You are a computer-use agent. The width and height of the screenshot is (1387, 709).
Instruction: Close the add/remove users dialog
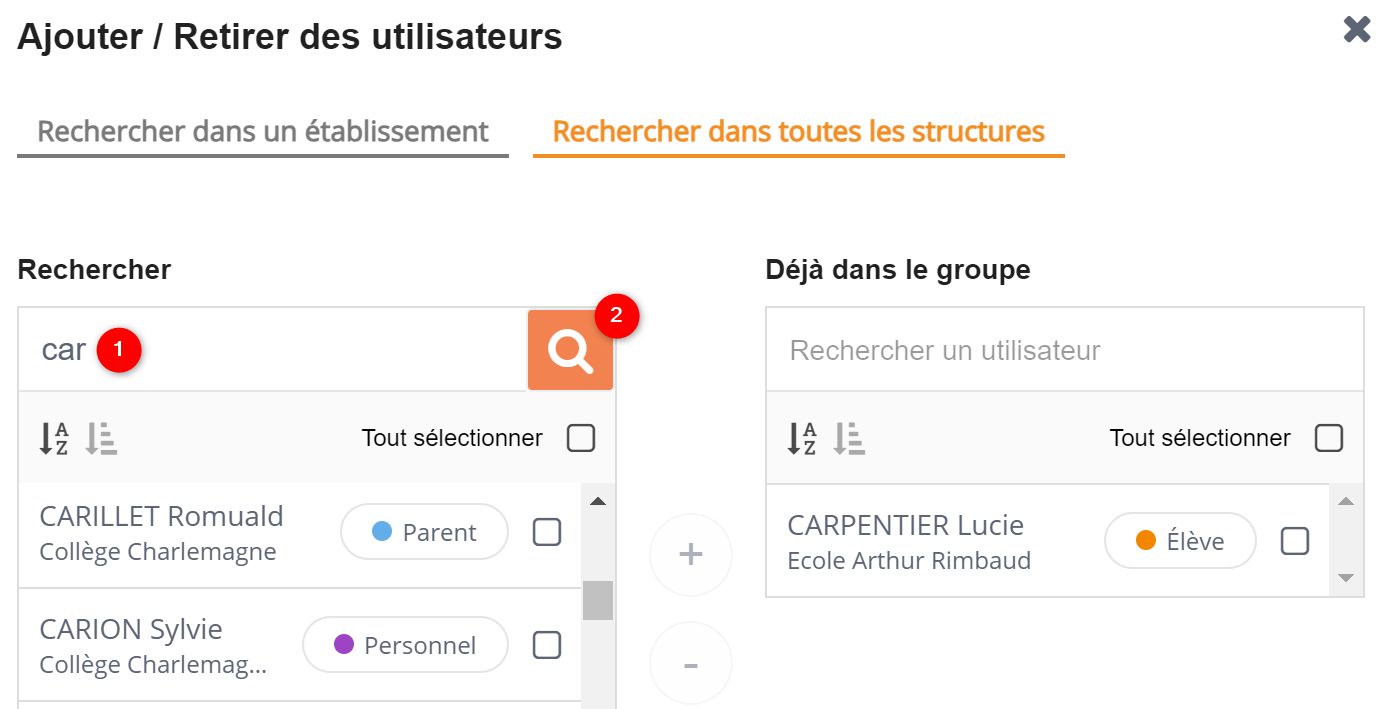point(1356,30)
